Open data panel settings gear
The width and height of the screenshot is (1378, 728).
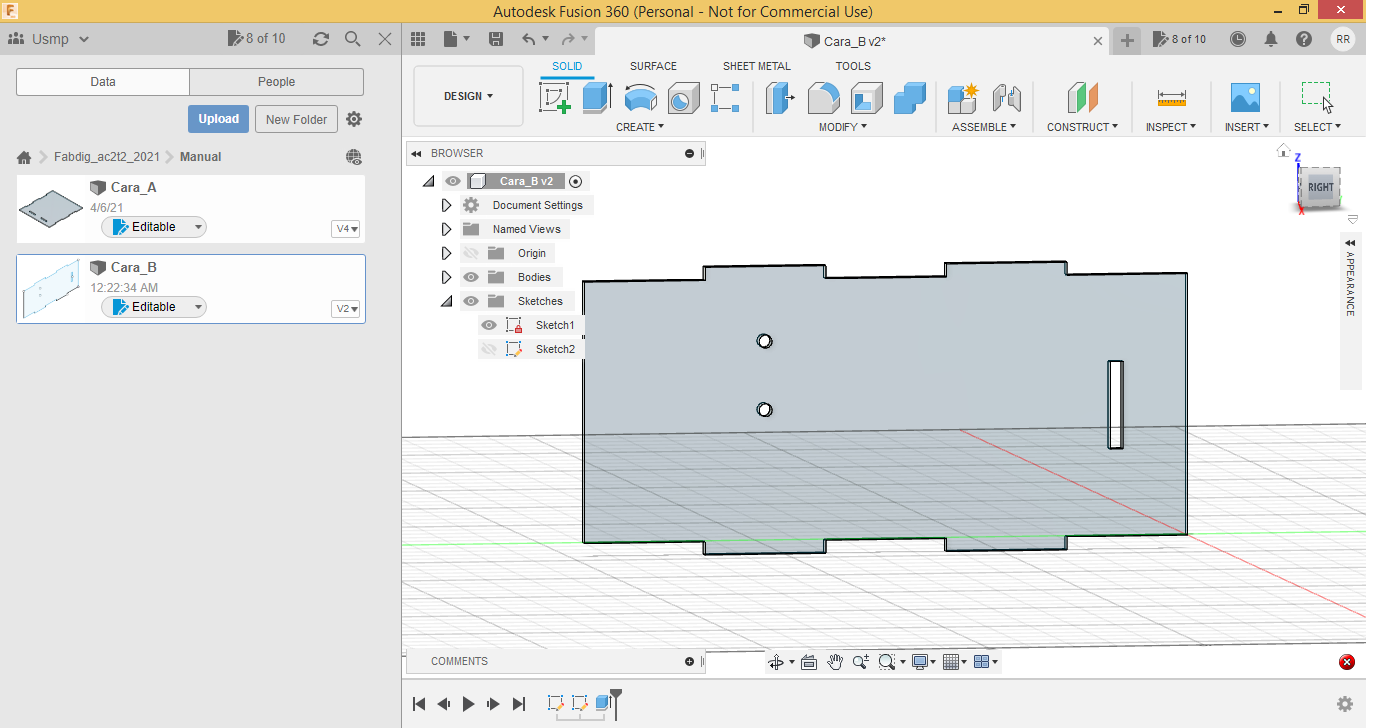point(354,119)
